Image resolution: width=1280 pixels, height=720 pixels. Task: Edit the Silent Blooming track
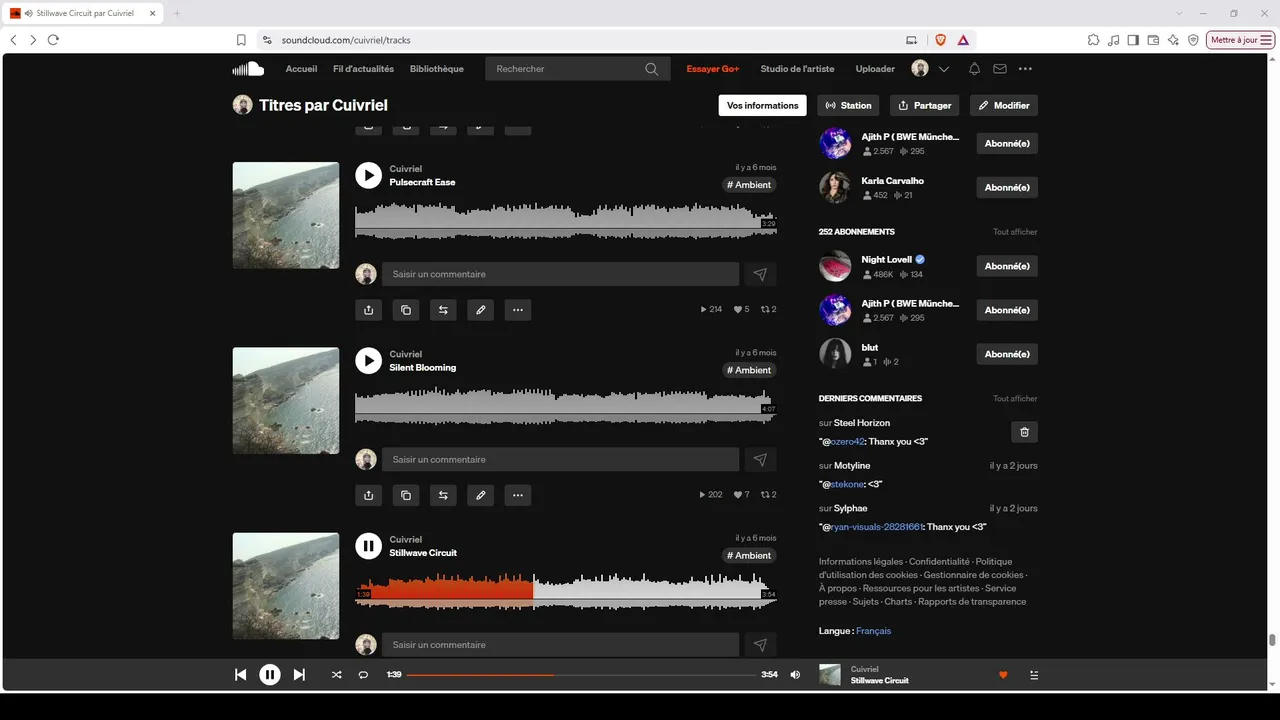(x=480, y=495)
